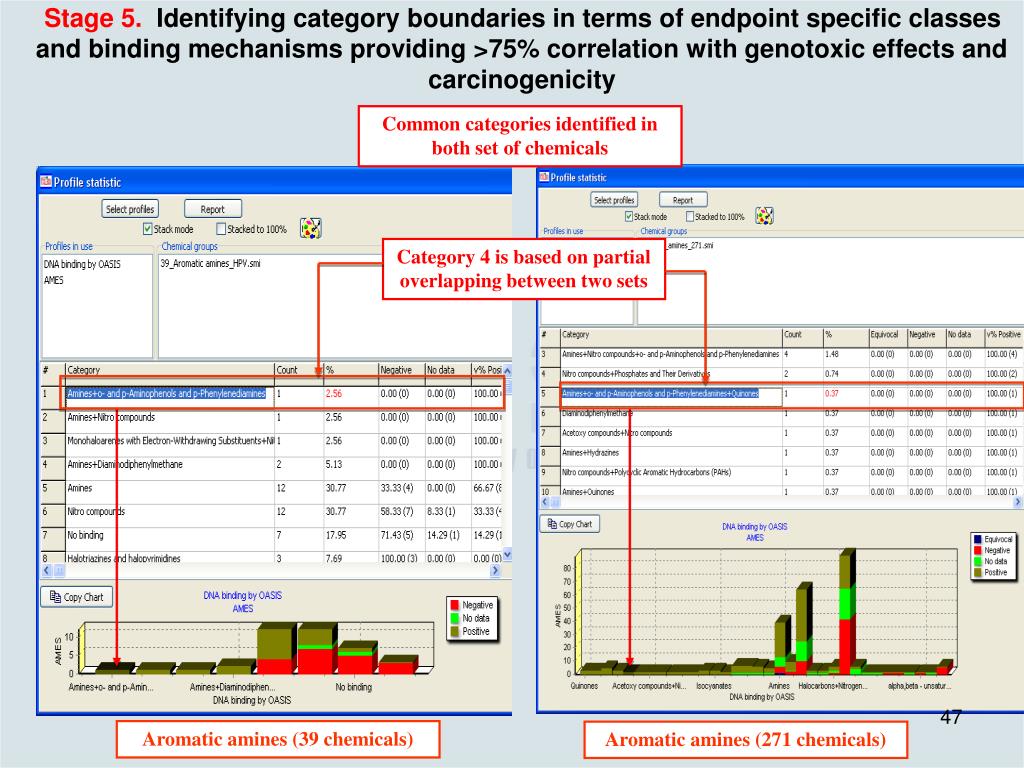Enable Stacked to 100% in left window

pyautogui.click(x=221, y=229)
